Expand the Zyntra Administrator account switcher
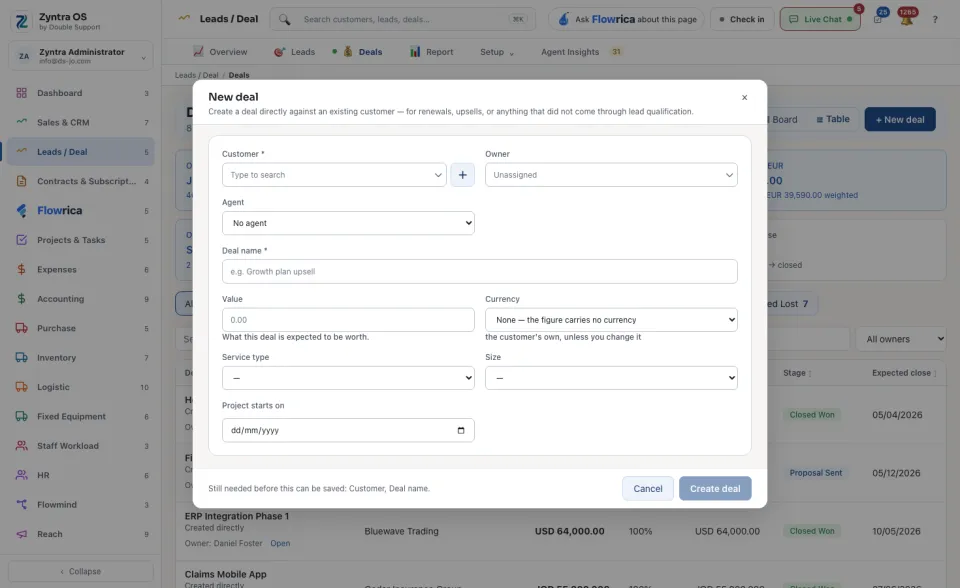Screen dimensions: 960x588 coord(81,56)
